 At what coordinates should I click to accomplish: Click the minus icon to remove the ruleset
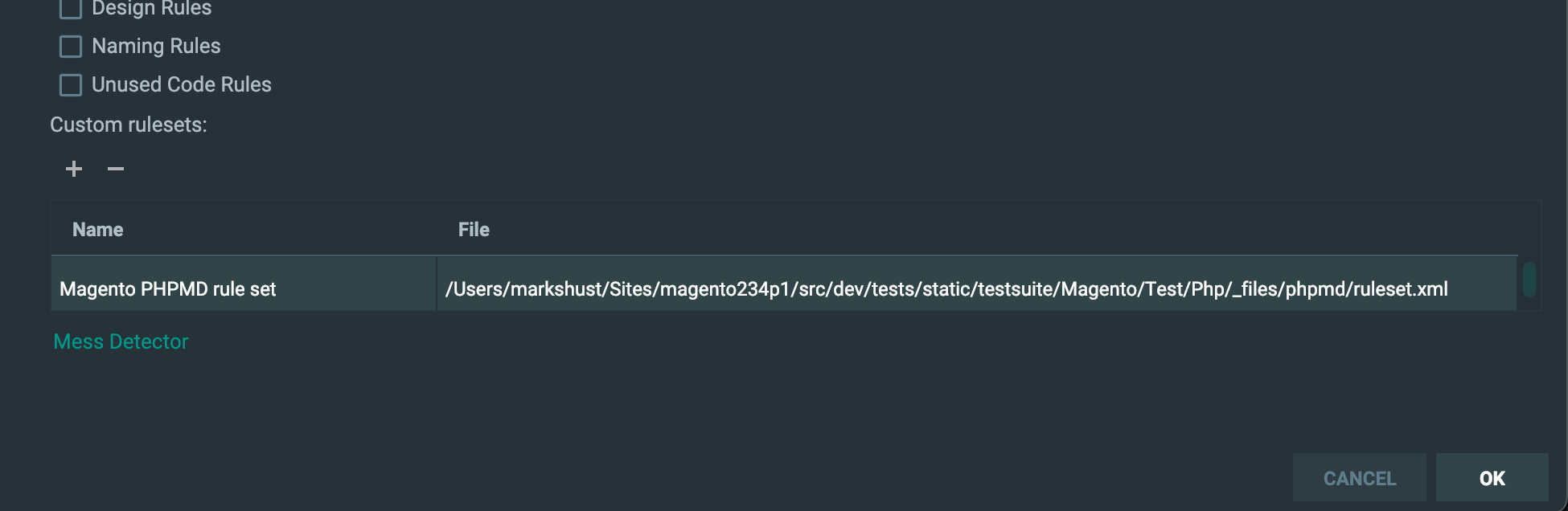116,169
